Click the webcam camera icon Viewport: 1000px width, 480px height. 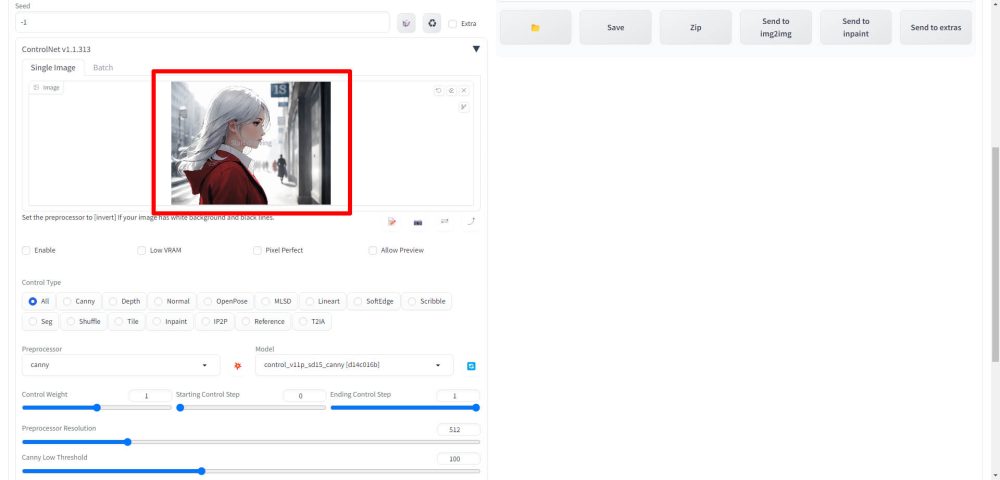(418, 221)
